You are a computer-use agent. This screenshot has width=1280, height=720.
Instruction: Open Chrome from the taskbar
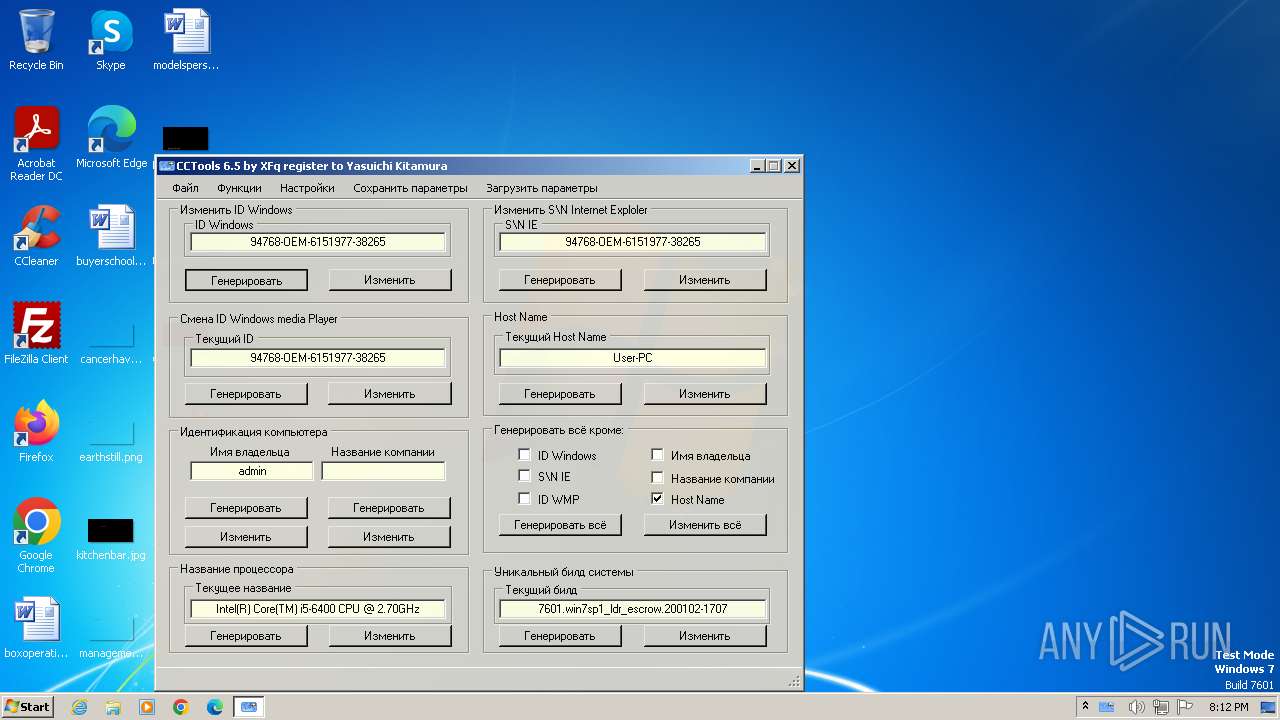(x=181, y=707)
